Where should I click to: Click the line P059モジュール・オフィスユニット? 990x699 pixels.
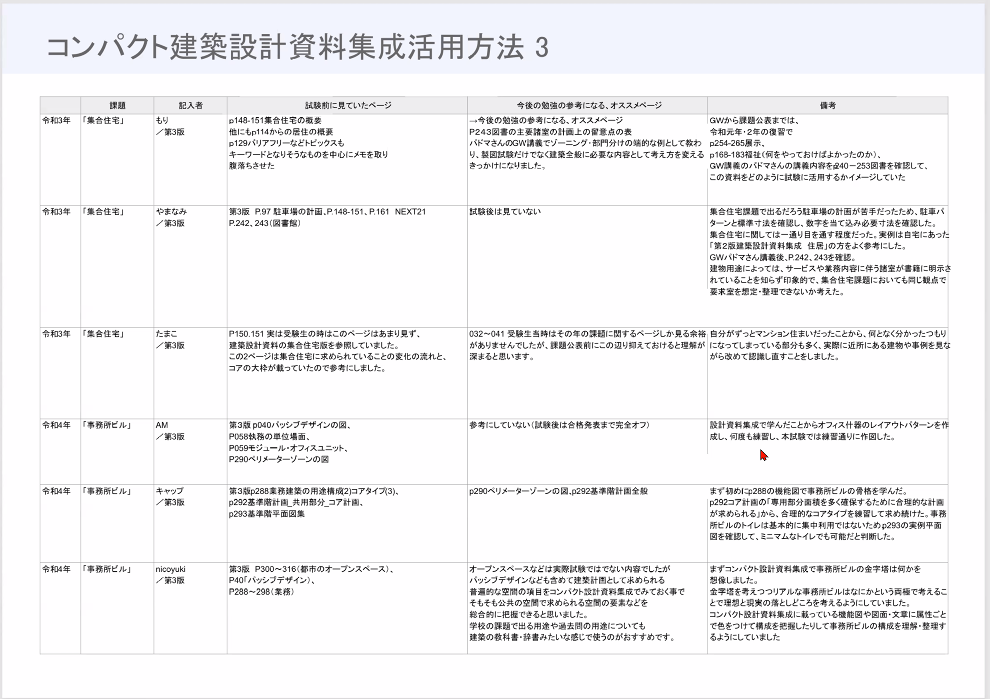(x=289, y=448)
